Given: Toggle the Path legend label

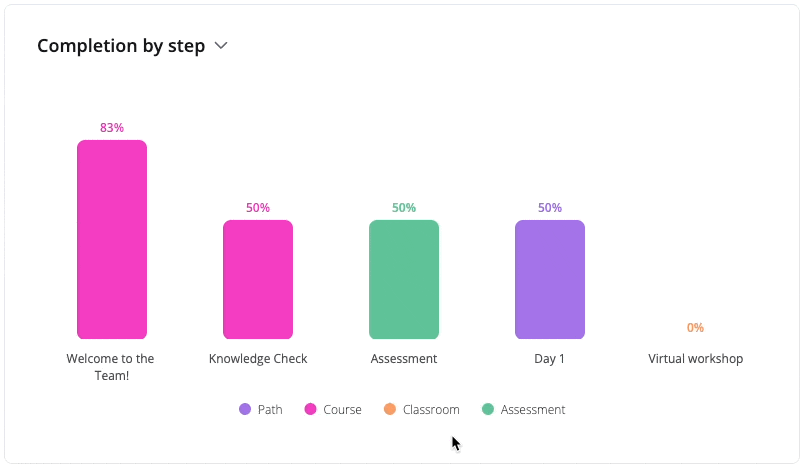Looking at the screenshot, I should (x=270, y=409).
